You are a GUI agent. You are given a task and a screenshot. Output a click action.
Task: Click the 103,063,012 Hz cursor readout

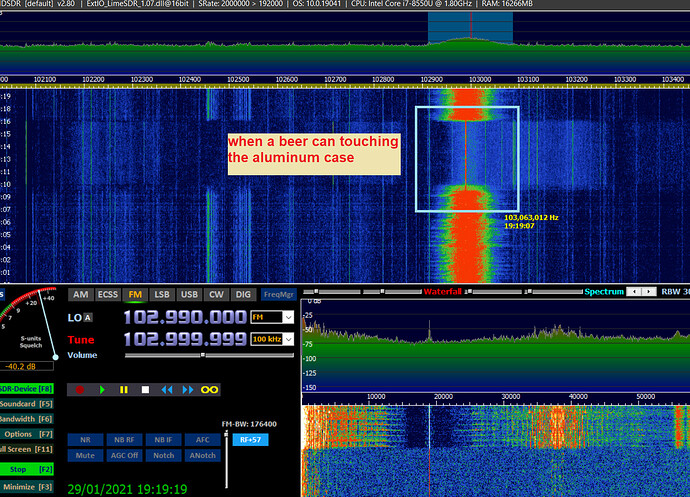(531, 217)
